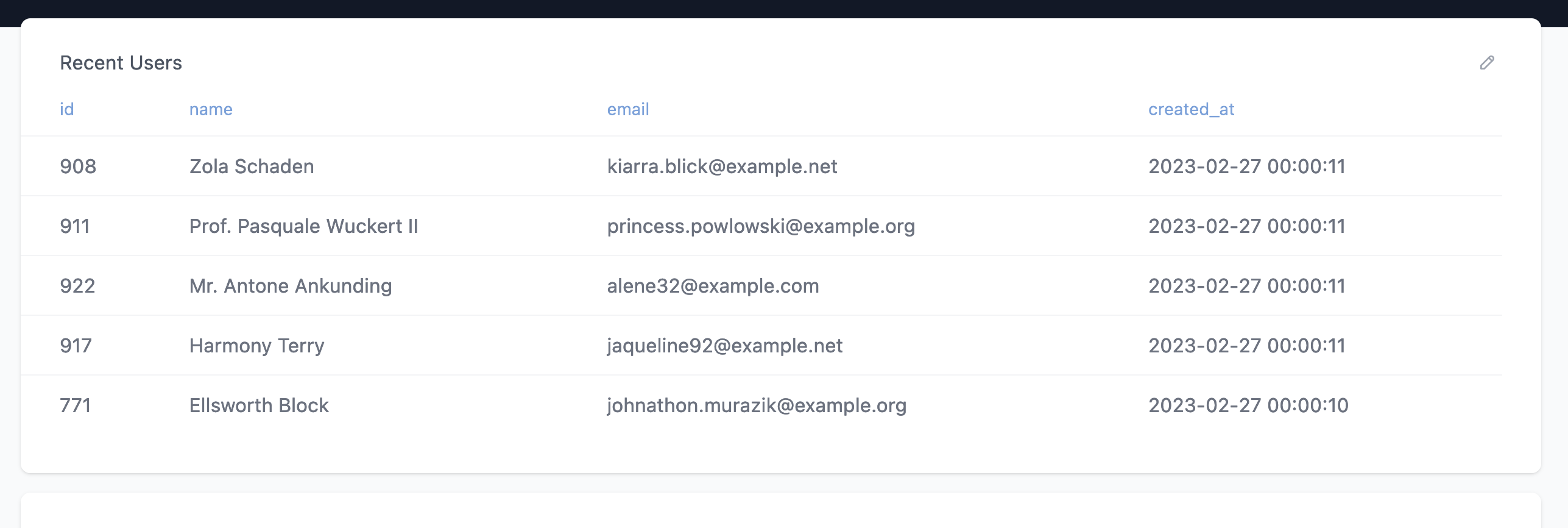Click the Recent Users card title

click(x=121, y=63)
